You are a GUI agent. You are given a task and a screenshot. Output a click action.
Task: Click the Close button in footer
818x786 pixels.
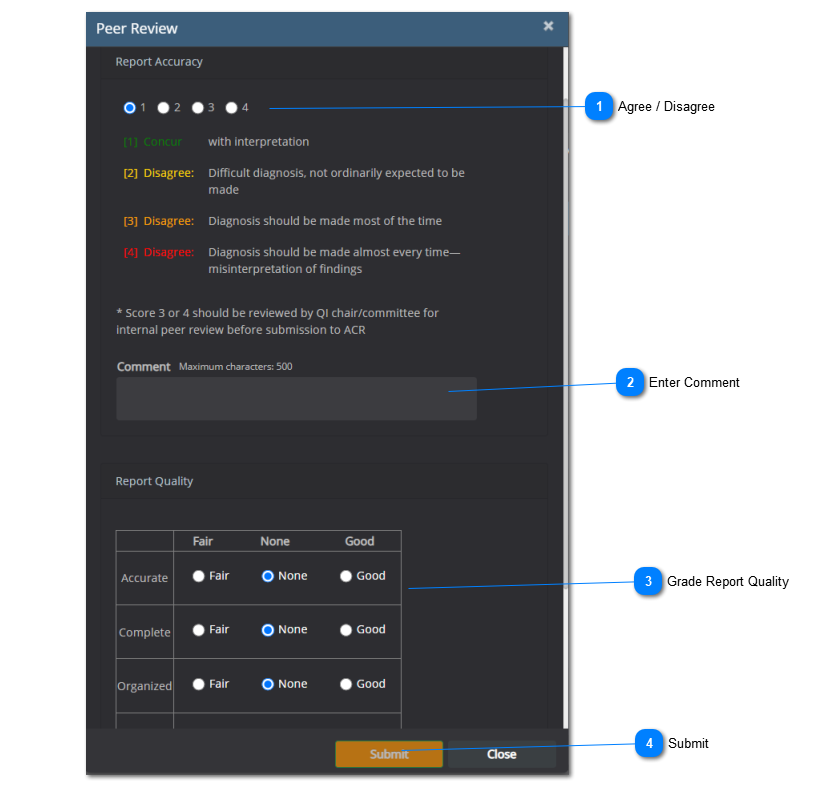click(x=501, y=754)
